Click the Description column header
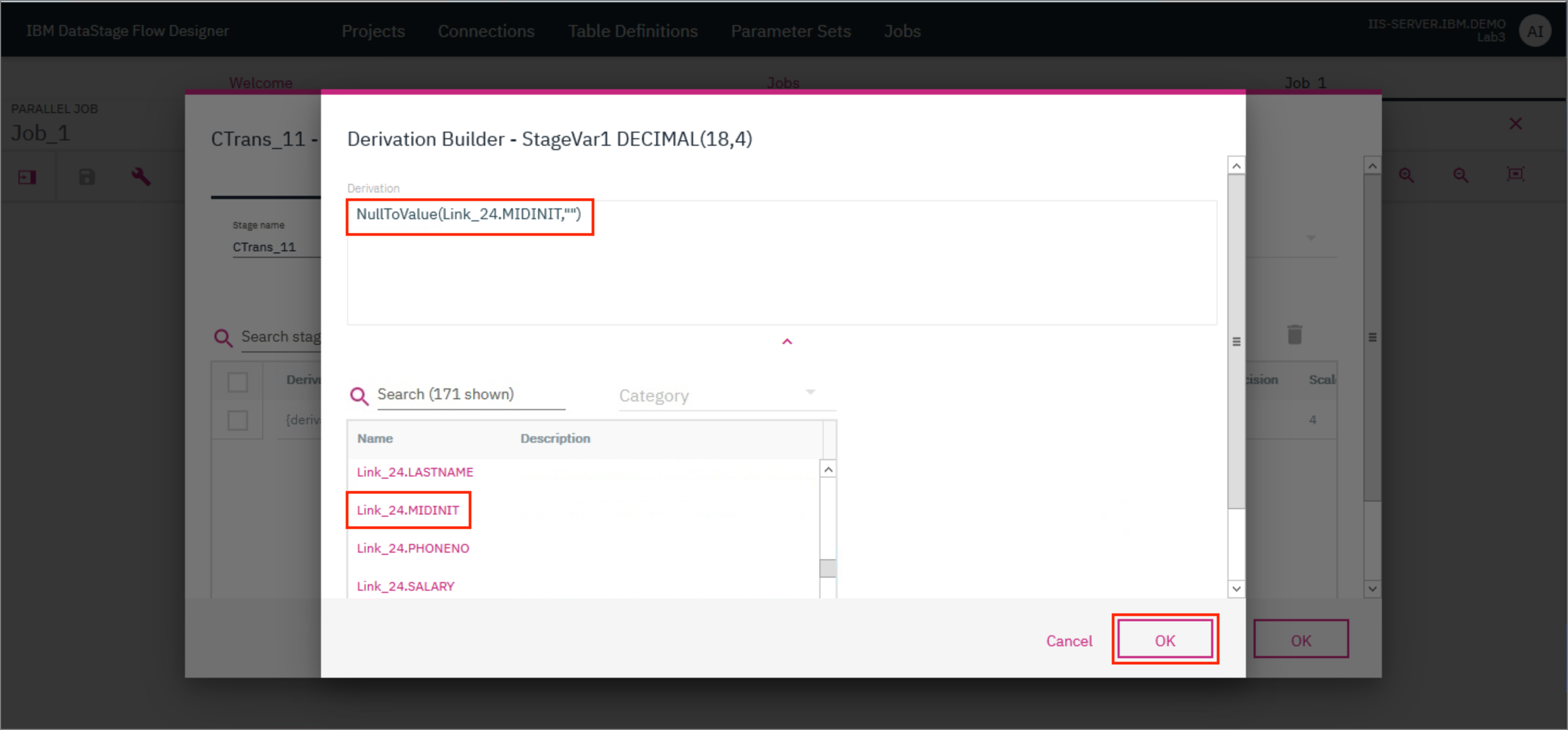Viewport: 1568px width, 730px height. click(x=554, y=438)
